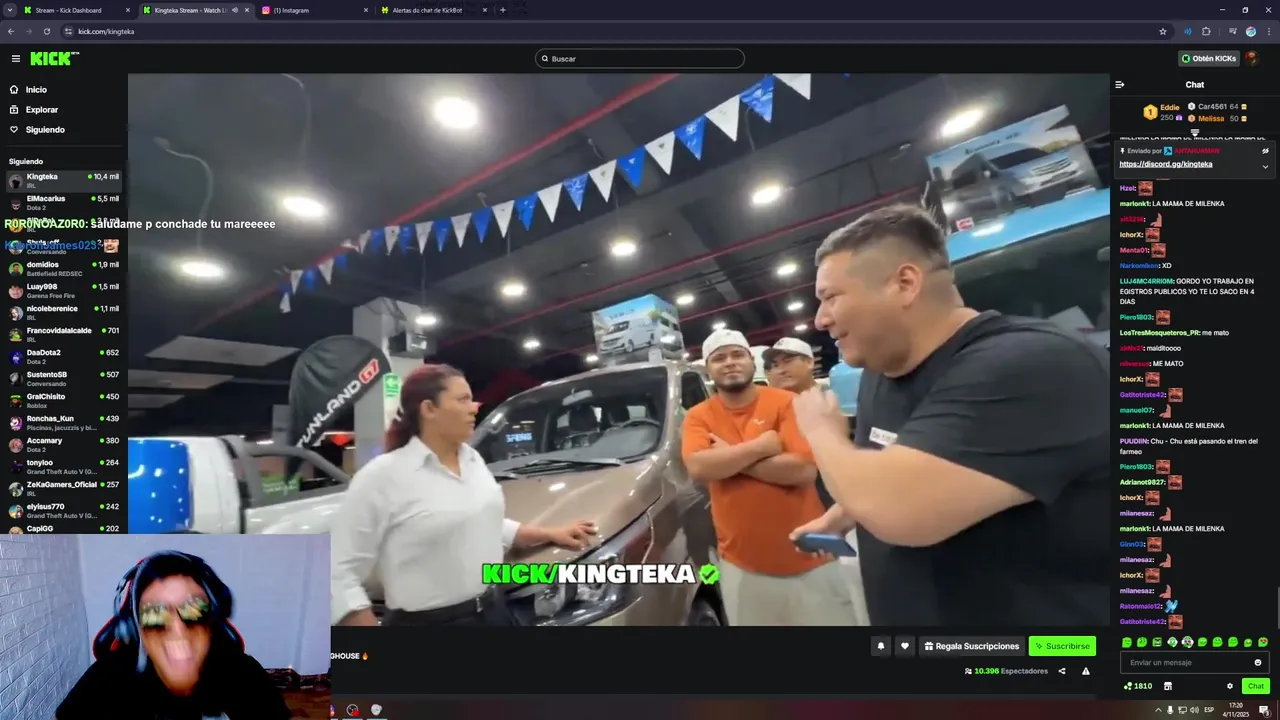Click the 1810 channel points balance
This screenshot has height=720, width=1280.
pyautogui.click(x=1138, y=686)
